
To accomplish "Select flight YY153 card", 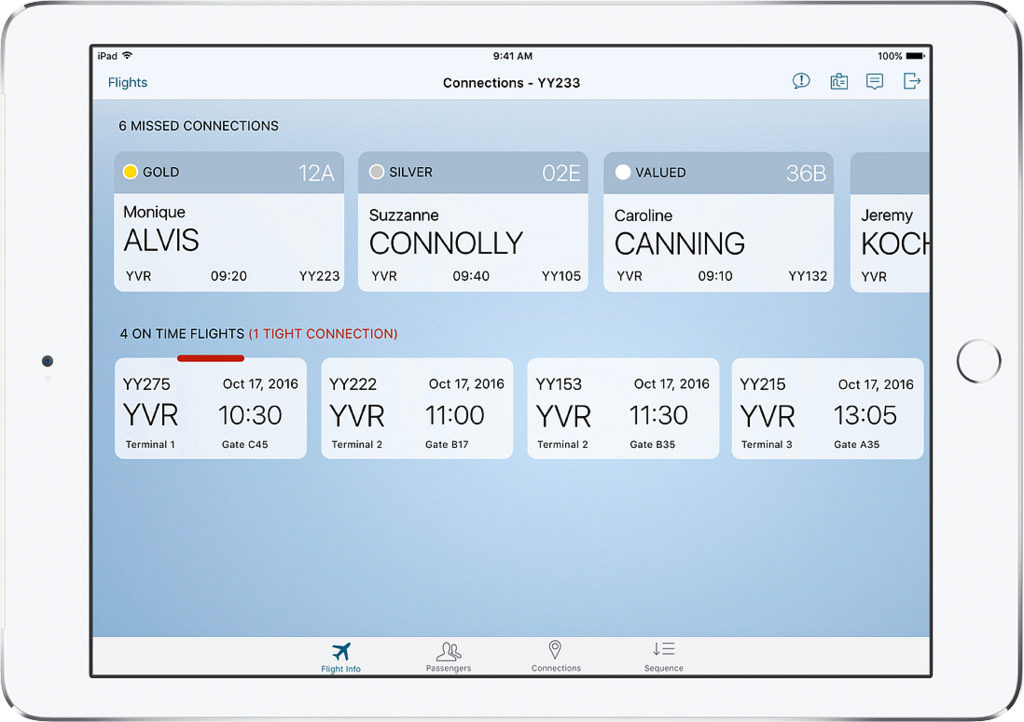I will [x=623, y=408].
